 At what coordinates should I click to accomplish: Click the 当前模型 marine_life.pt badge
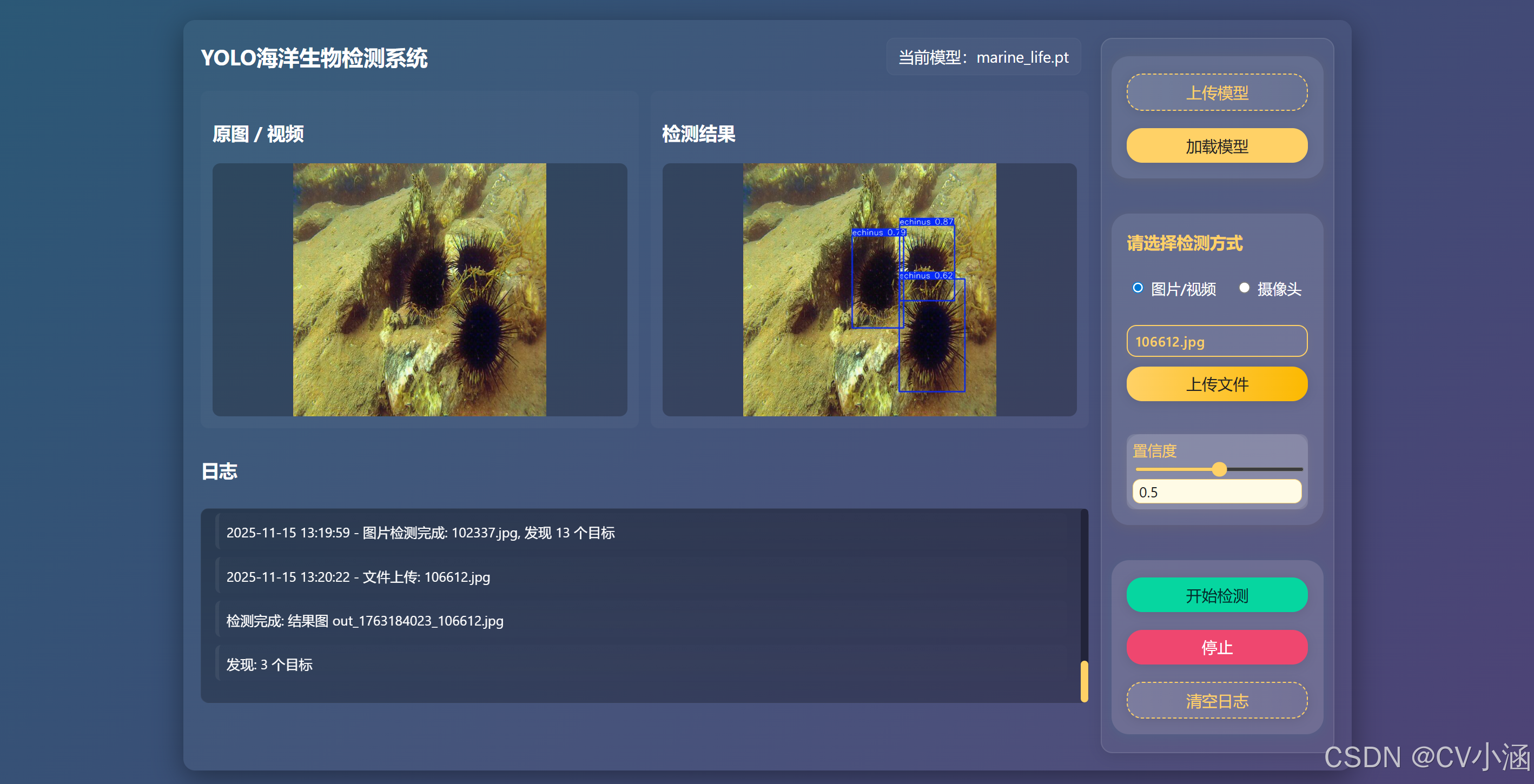[x=983, y=57]
